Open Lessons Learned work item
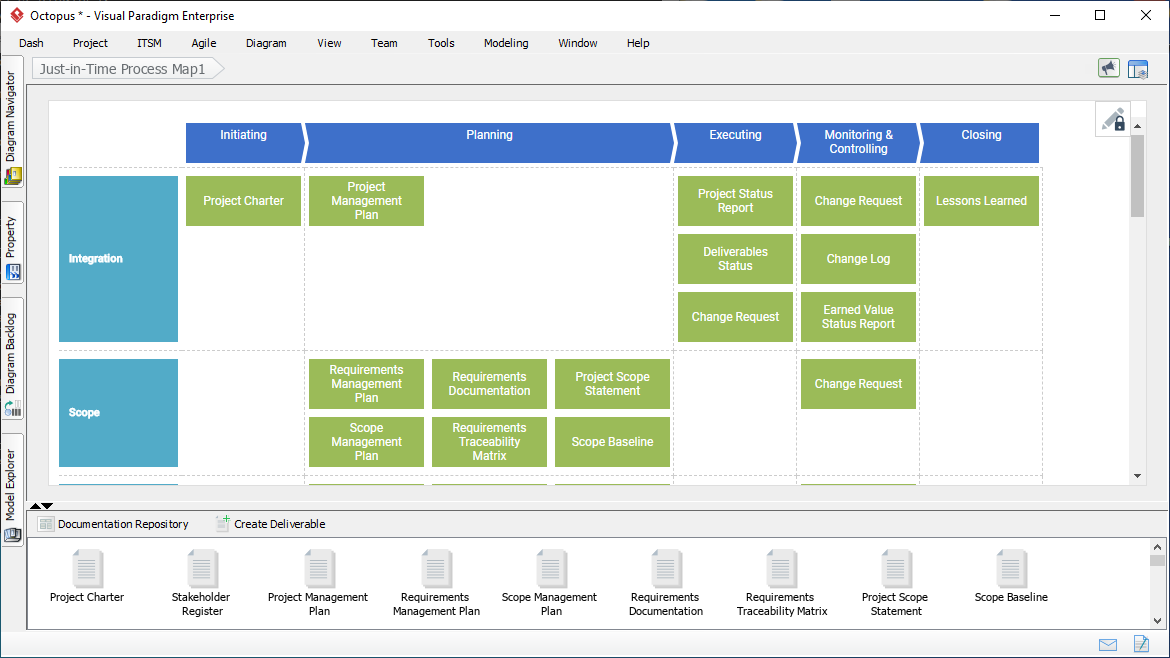1170x658 pixels. click(981, 201)
